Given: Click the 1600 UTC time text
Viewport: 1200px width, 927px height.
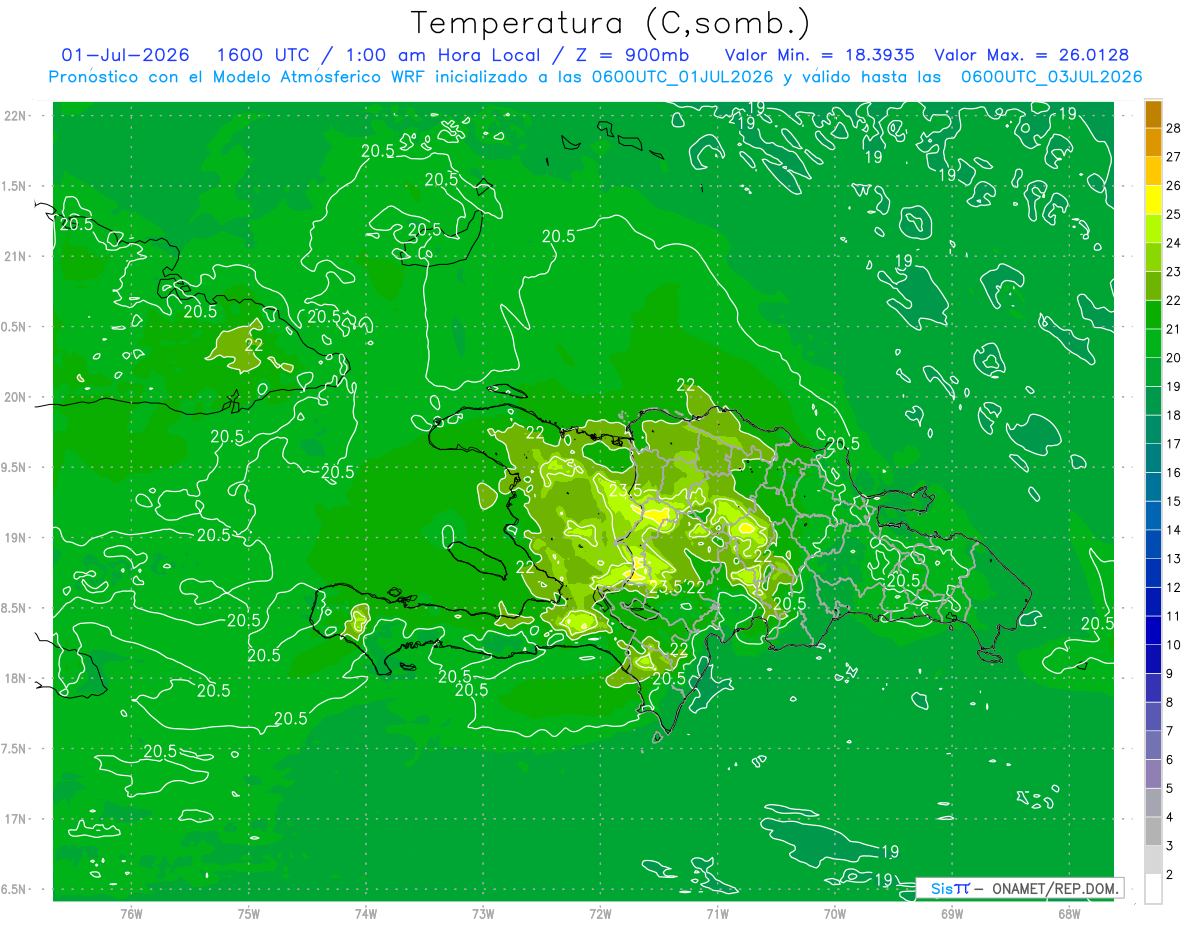Looking at the screenshot, I should pyautogui.click(x=264, y=55).
